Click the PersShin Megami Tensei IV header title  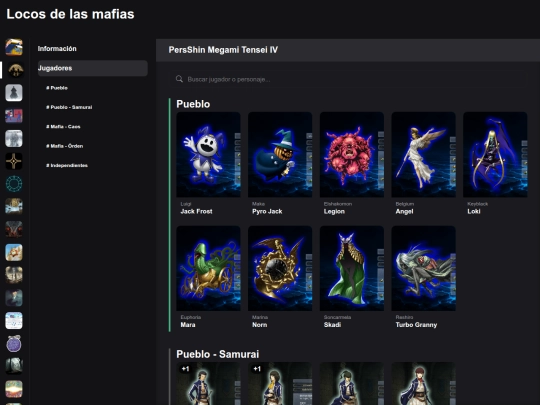point(223,50)
